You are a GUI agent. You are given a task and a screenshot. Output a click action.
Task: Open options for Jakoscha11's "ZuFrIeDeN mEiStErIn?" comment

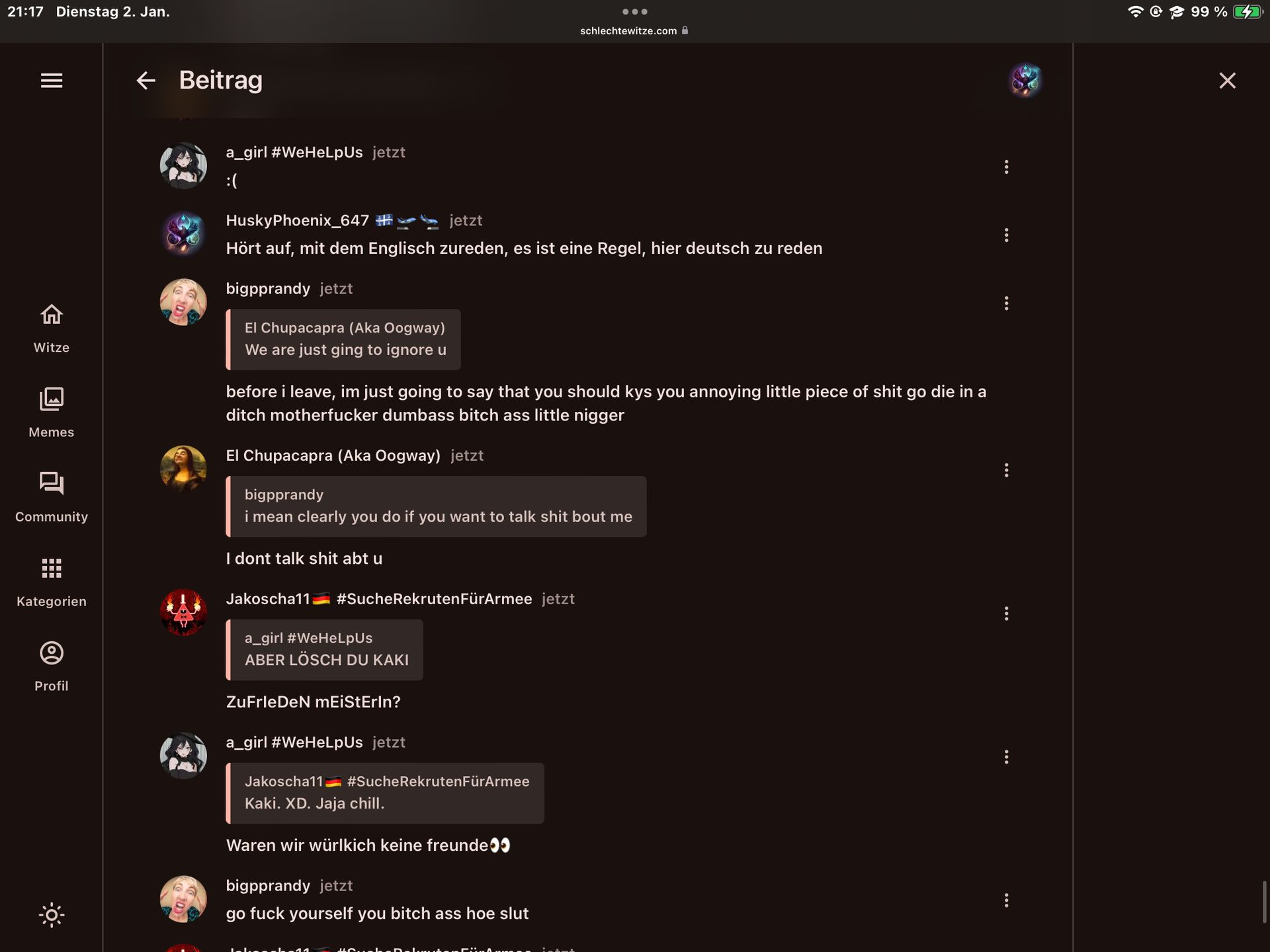pyautogui.click(x=1006, y=614)
